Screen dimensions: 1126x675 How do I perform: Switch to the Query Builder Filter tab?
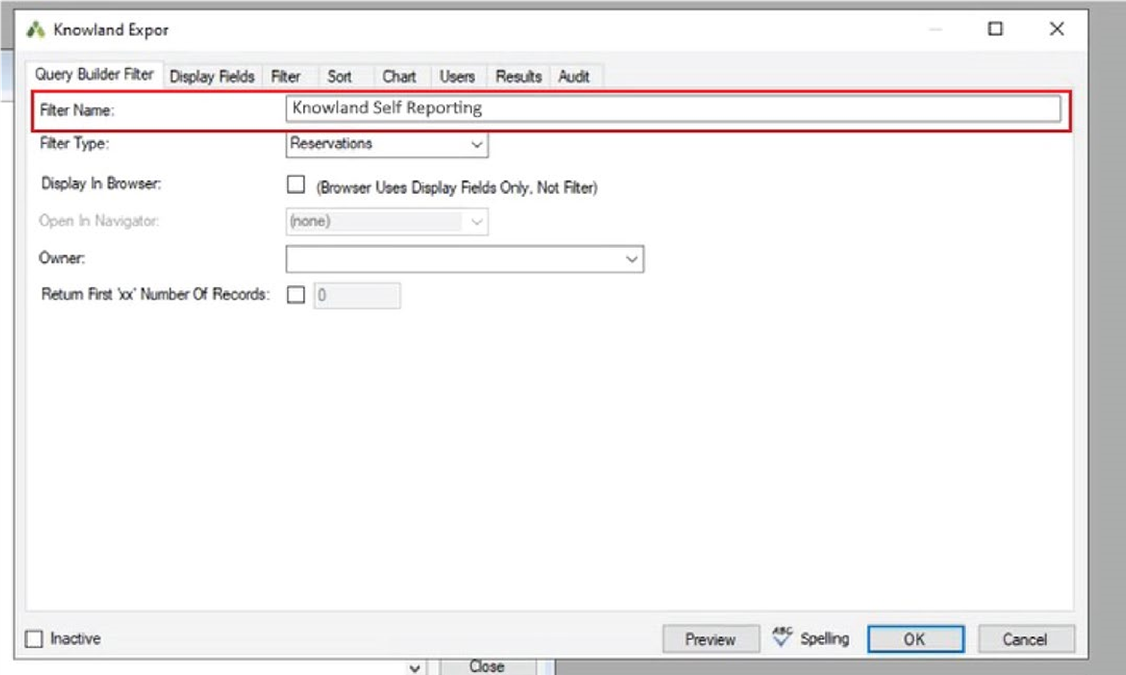tap(94, 75)
